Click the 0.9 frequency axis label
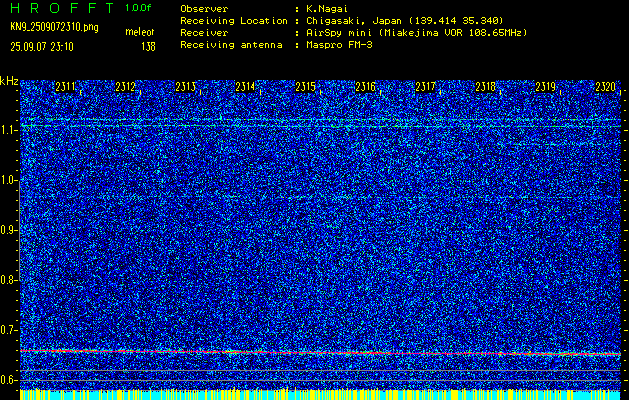 point(9,230)
